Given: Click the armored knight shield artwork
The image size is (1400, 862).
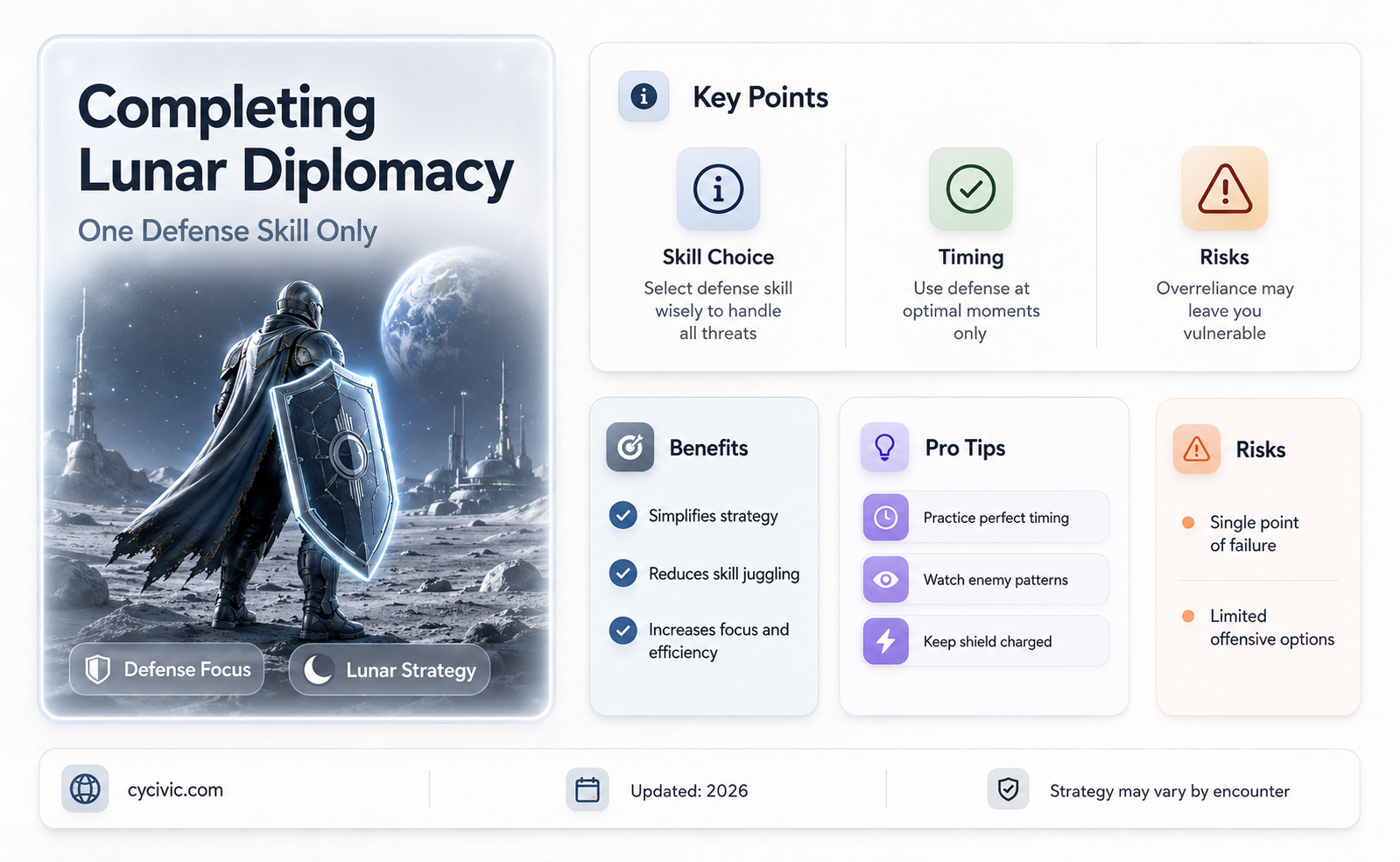Looking at the screenshot, I should [x=334, y=464].
